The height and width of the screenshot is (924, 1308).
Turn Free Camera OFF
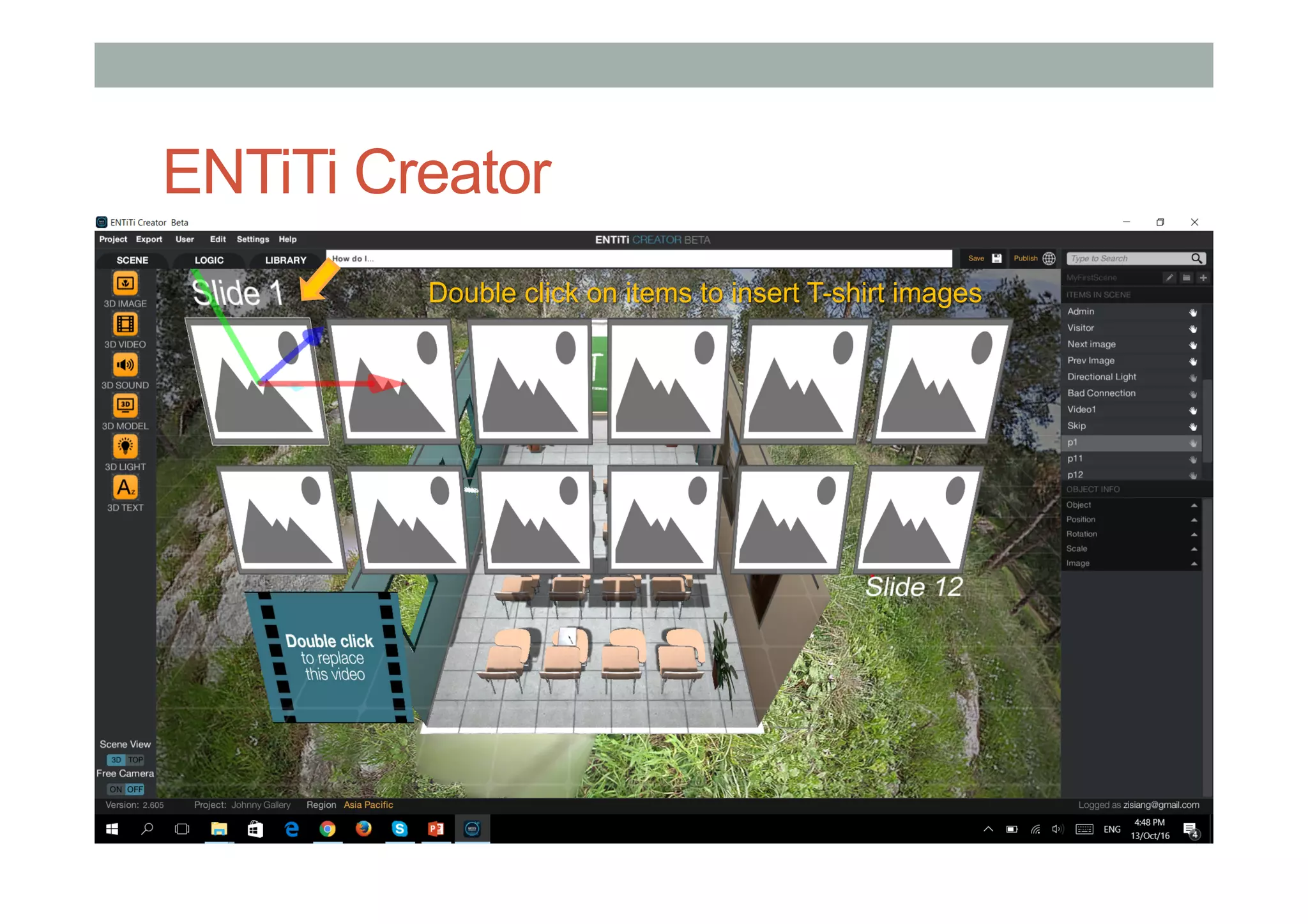(x=135, y=789)
